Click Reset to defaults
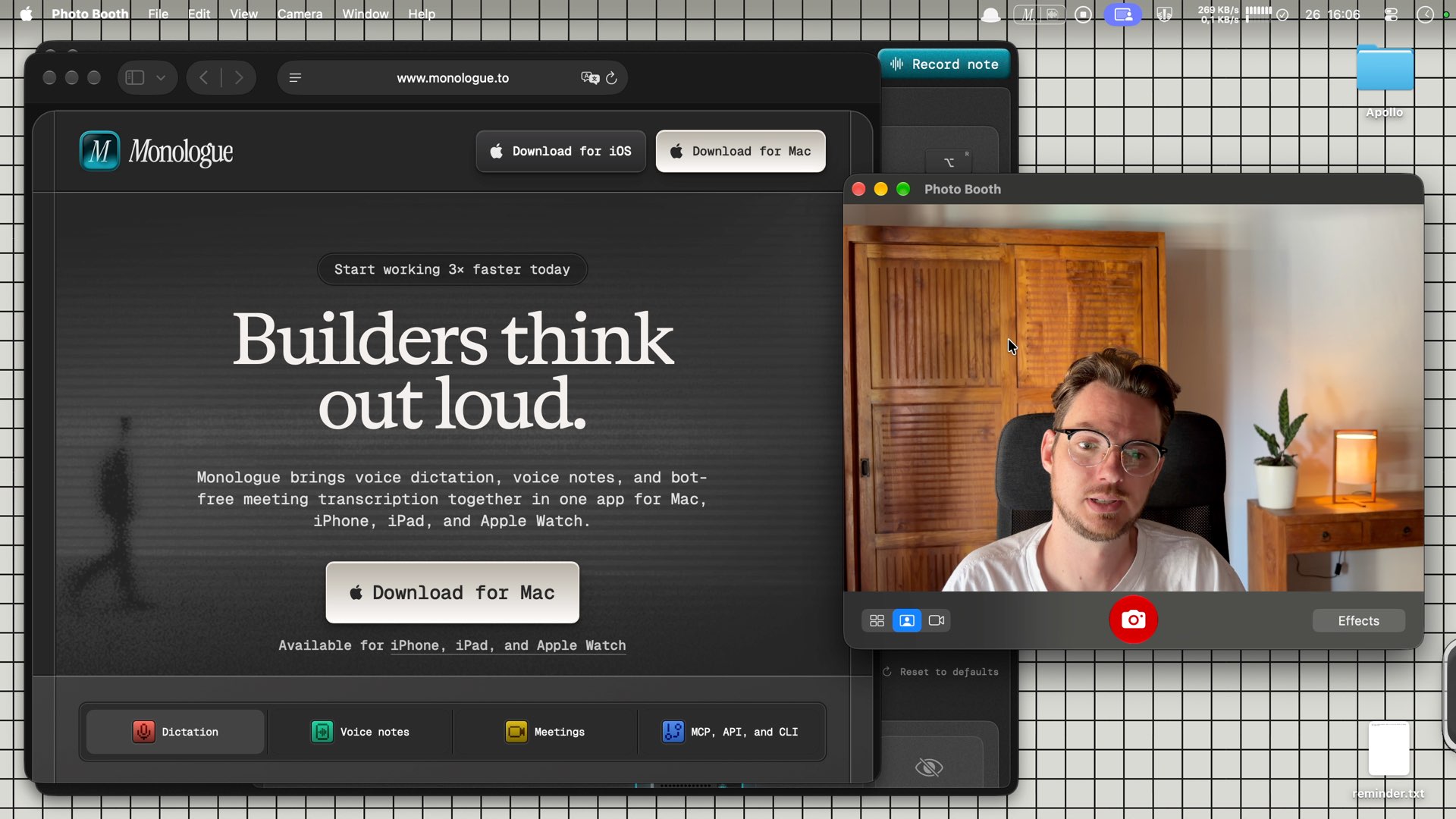Viewport: 1456px width, 819px height. point(941,672)
